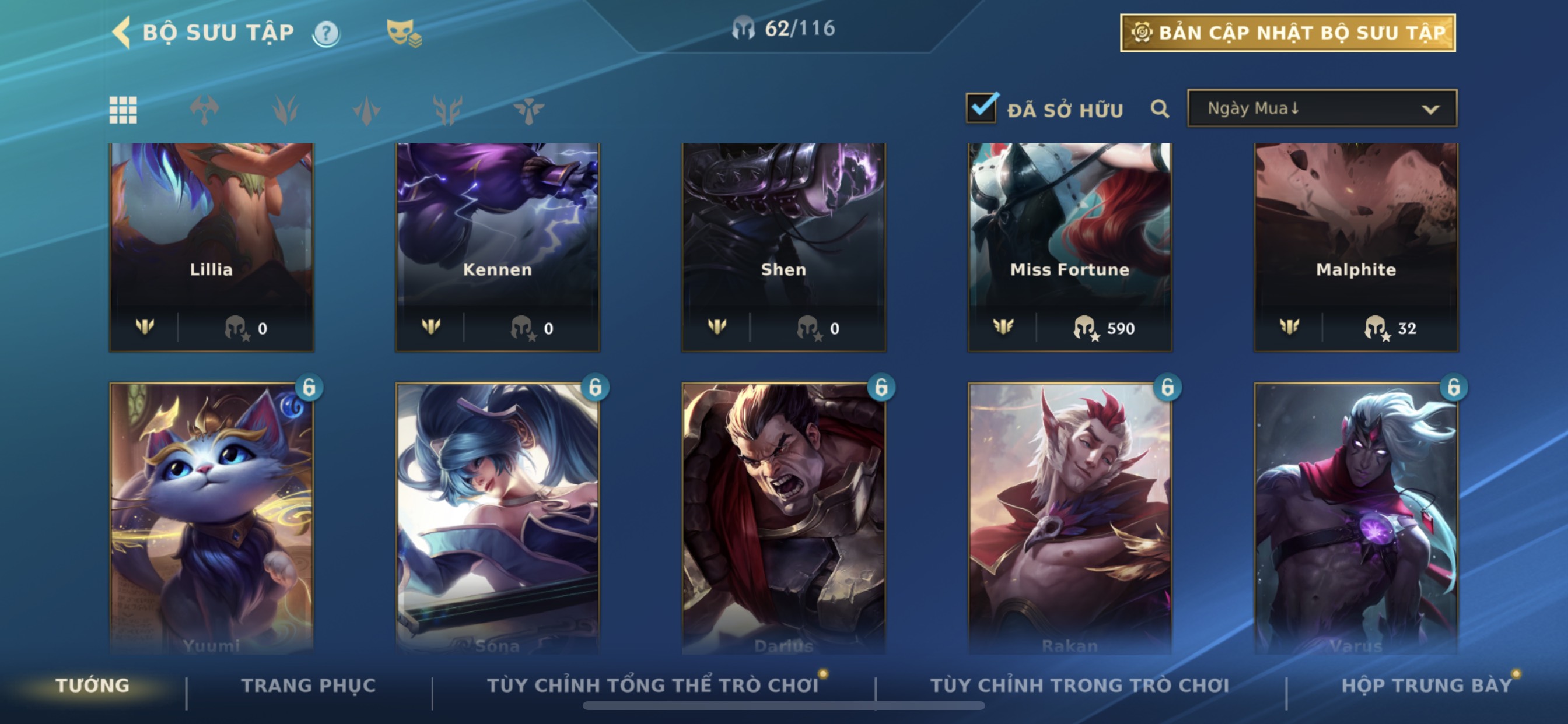Select the Darius champion card
1568x724 pixels.
(783, 518)
